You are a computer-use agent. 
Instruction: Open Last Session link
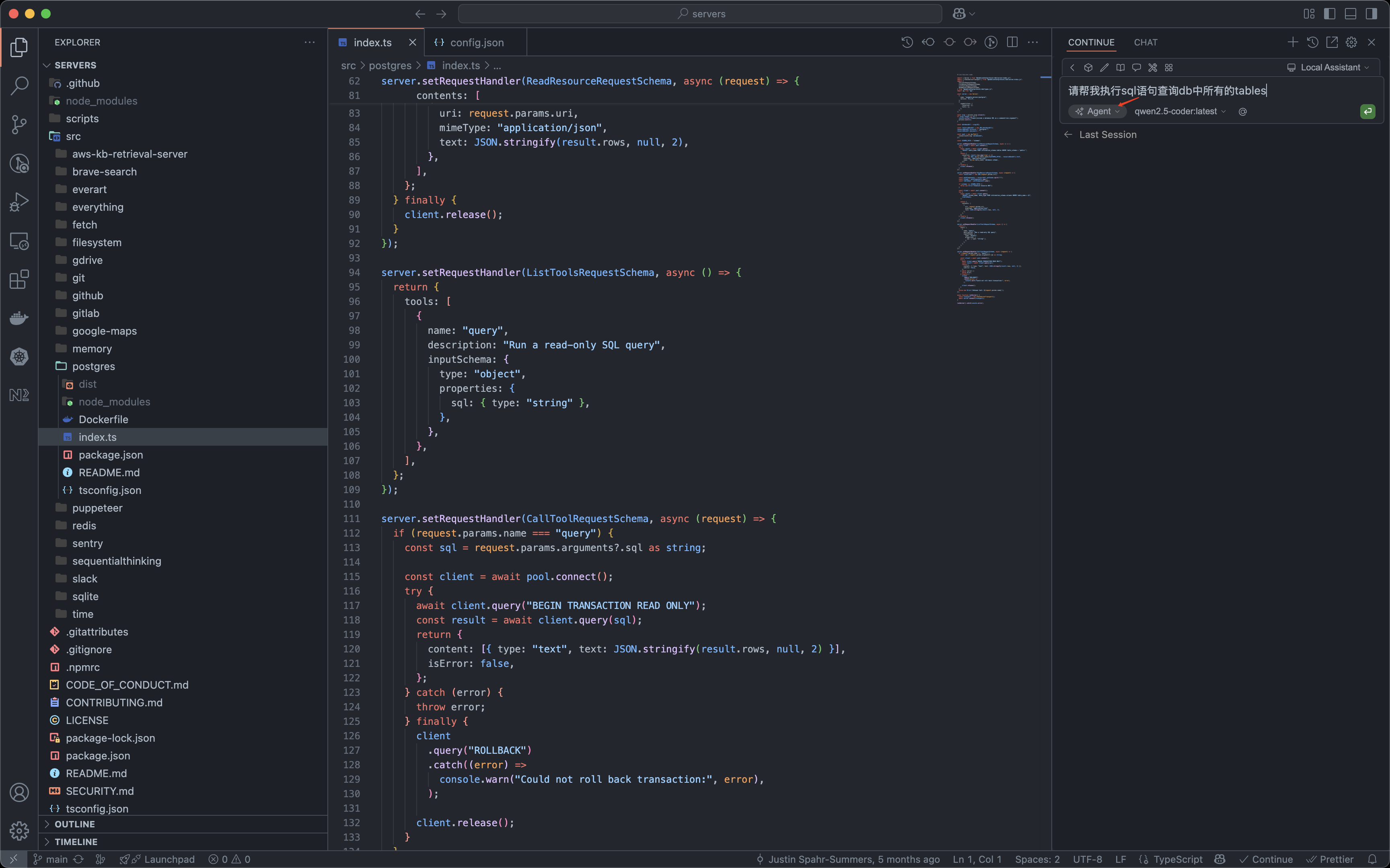pos(1100,134)
